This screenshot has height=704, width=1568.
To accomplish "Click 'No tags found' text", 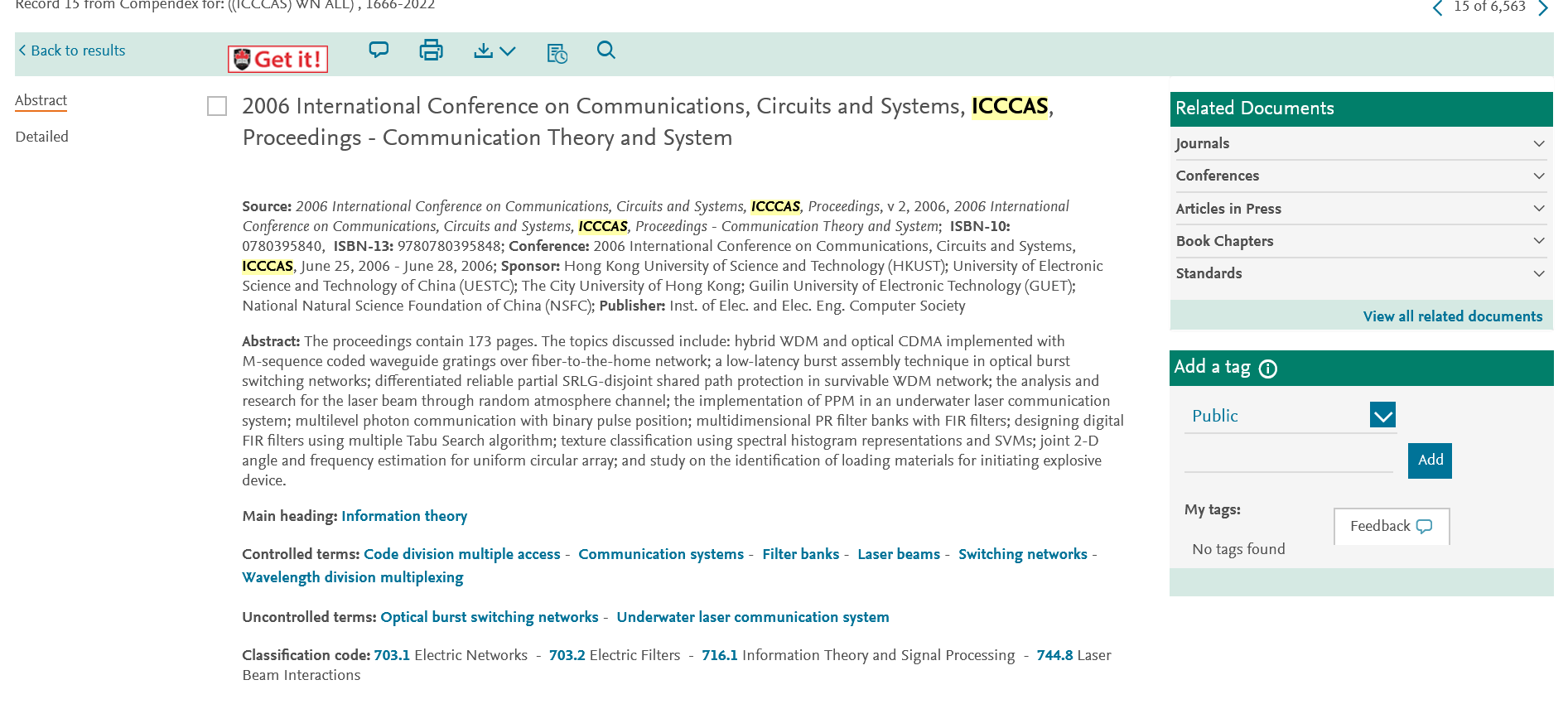I will coord(1238,549).
